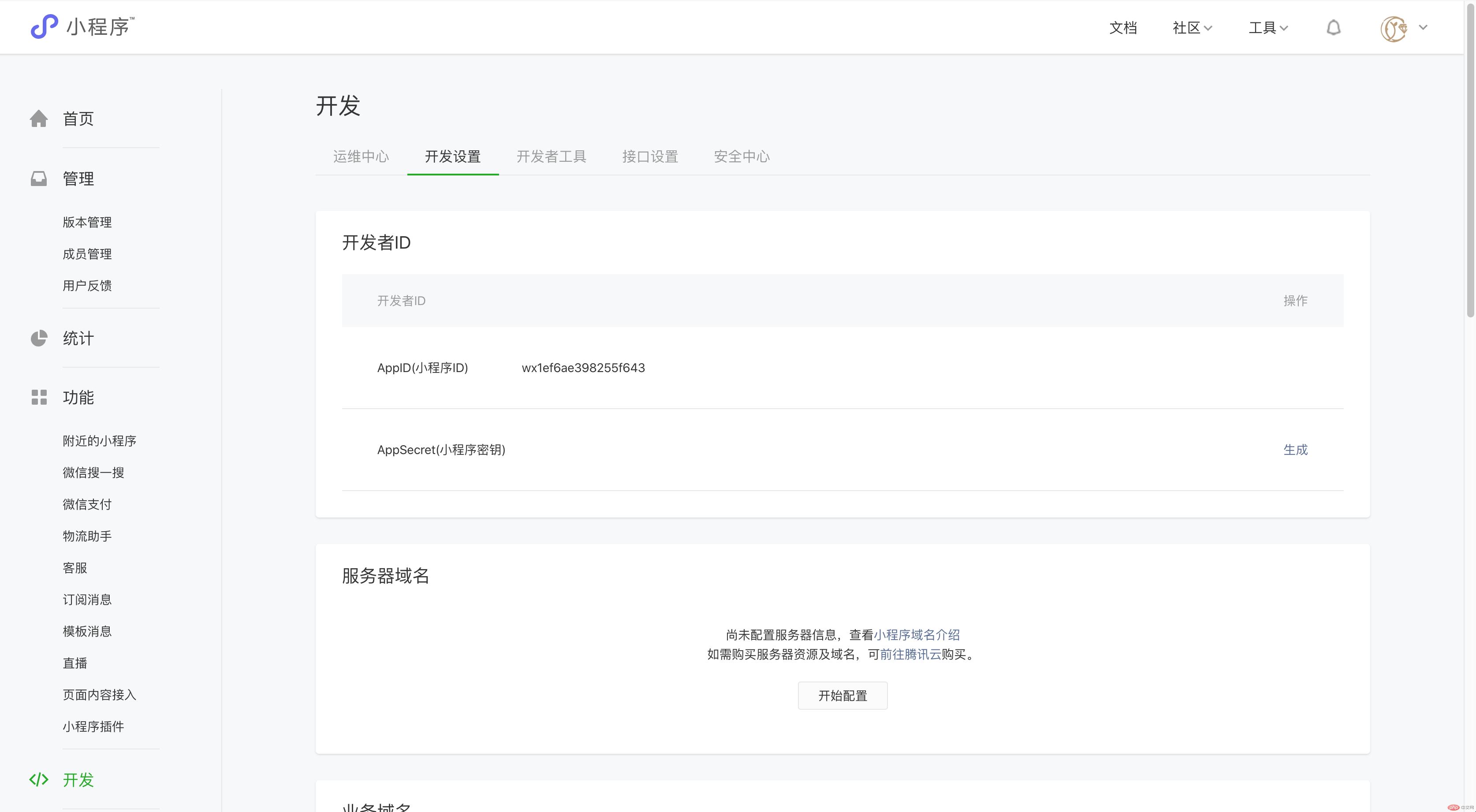This screenshot has width=1476, height=812.
Task: Switch to the 运维中心 tab
Action: point(361,156)
